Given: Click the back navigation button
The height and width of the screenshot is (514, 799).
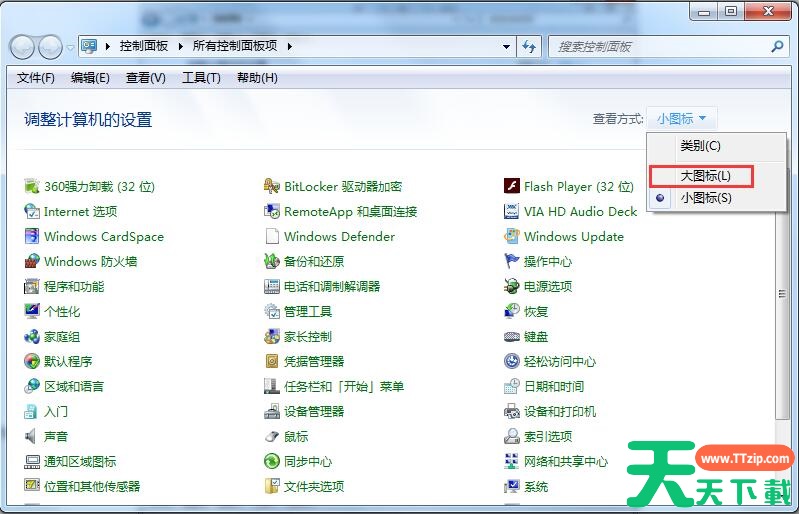Looking at the screenshot, I should [x=22, y=47].
